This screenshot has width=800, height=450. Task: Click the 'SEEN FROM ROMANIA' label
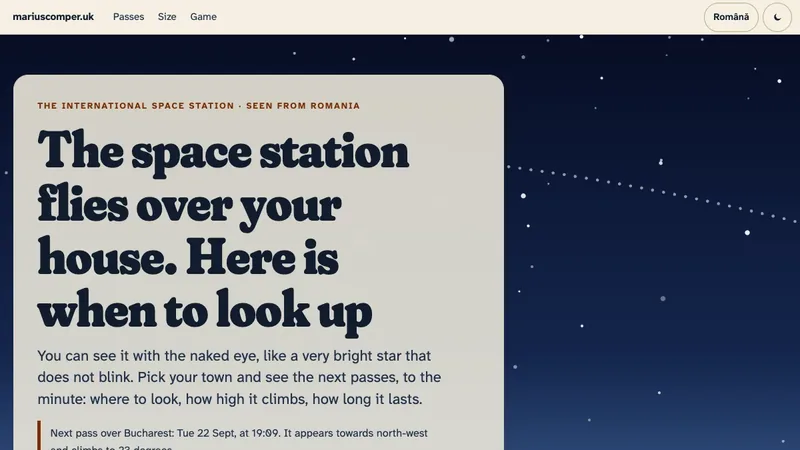pos(303,106)
